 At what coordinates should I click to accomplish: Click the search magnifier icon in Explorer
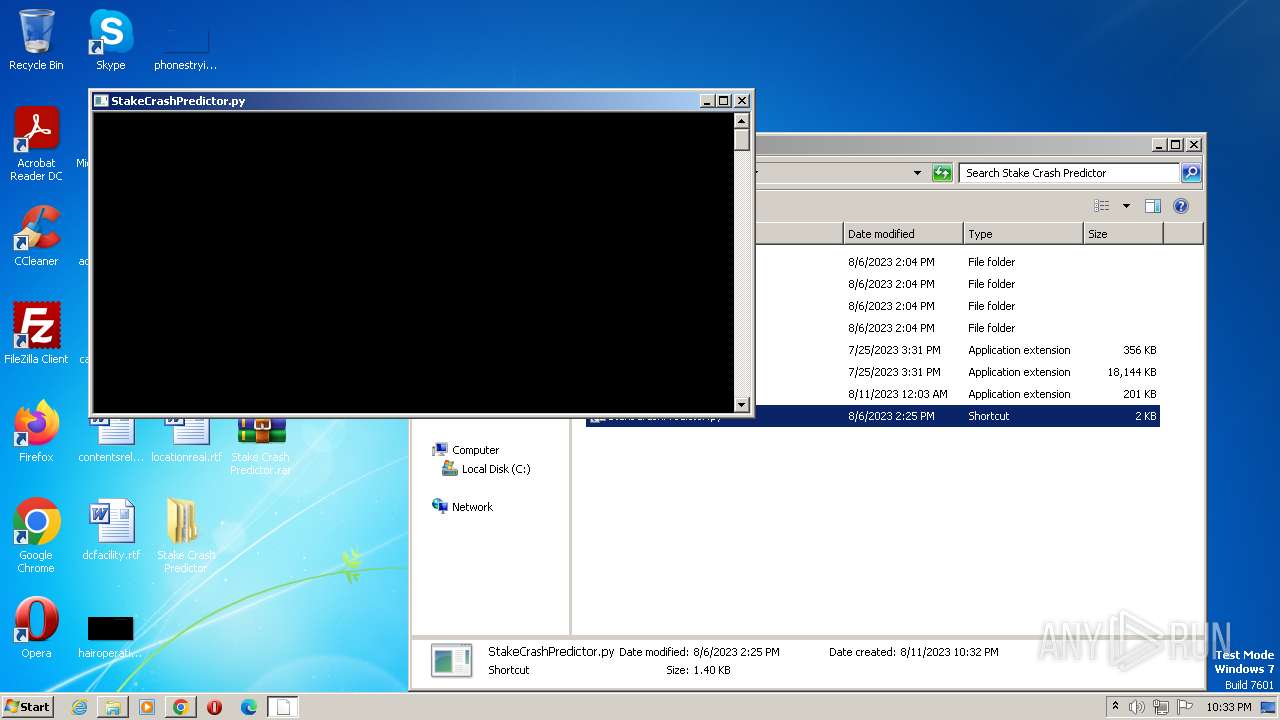tap(1190, 173)
